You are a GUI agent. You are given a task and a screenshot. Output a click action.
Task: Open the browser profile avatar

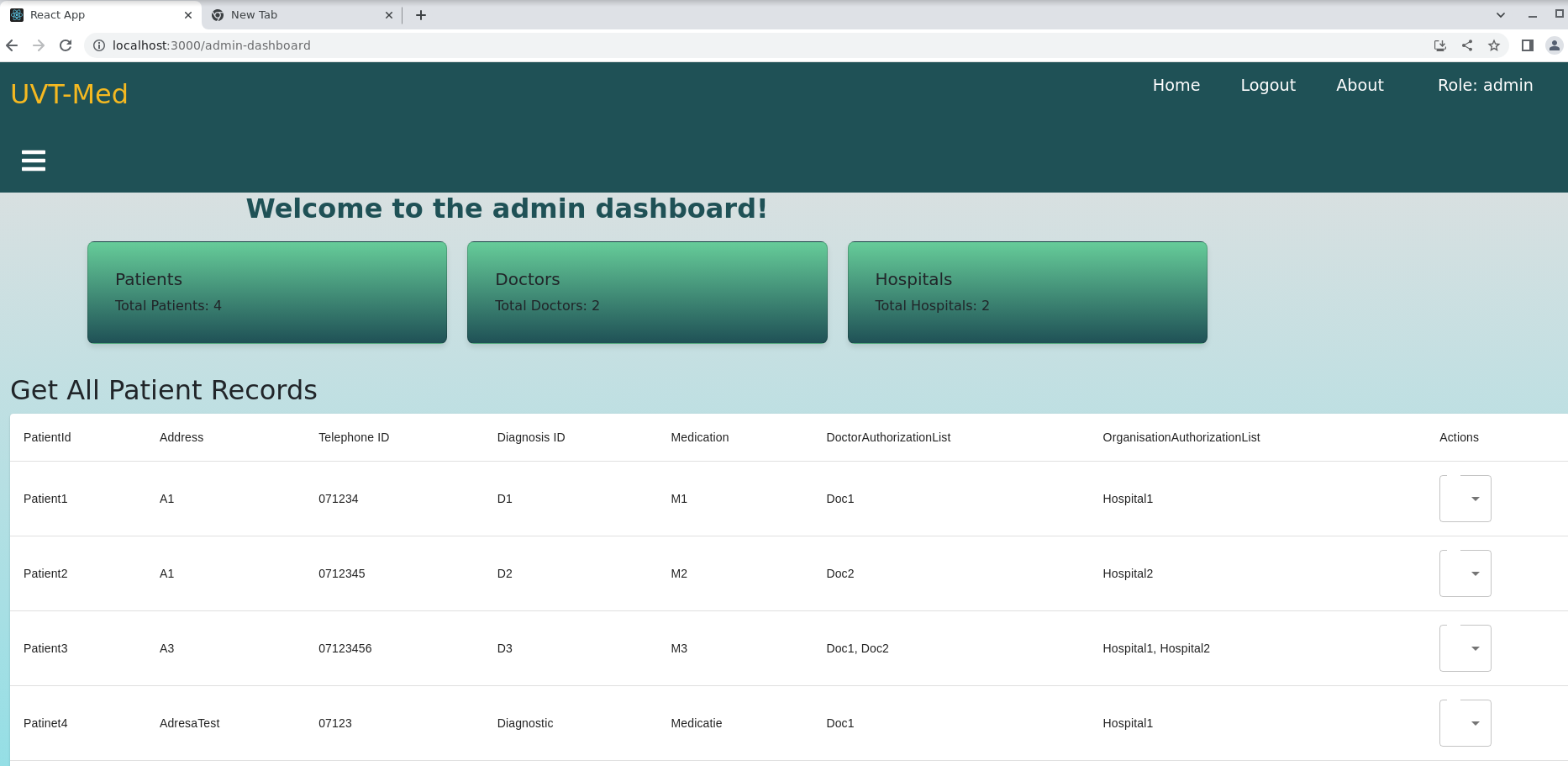[1555, 45]
